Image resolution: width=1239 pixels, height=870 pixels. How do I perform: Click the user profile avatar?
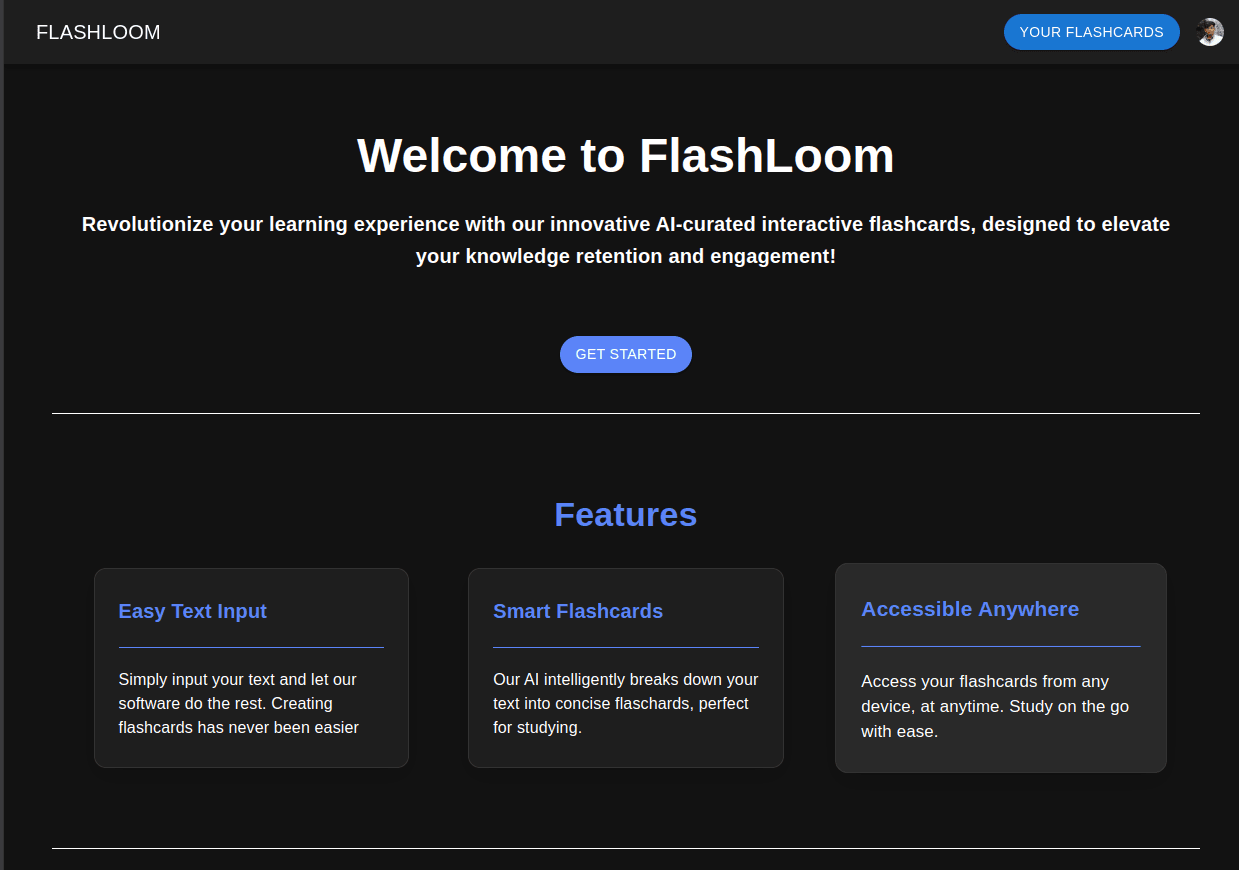coord(1210,32)
